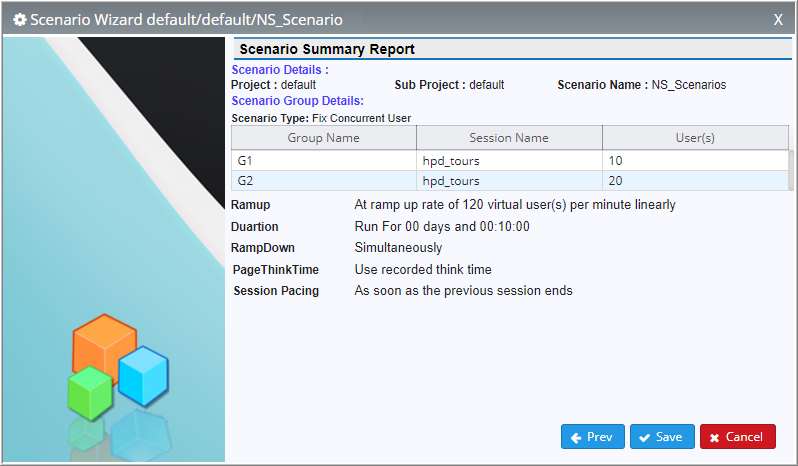Image resolution: width=798 pixels, height=466 pixels.
Task: Click the gear icon in title bar
Action: [x=20, y=20]
